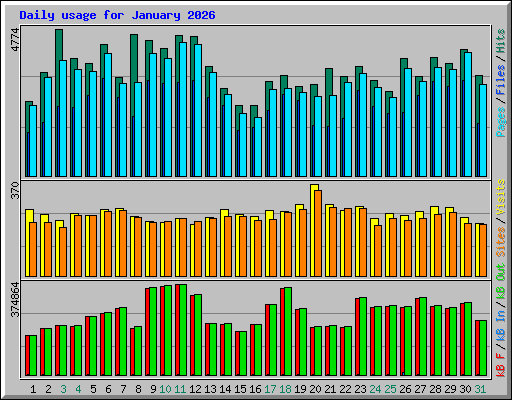
Task: Click weekend day label 4
Action: point(78,389)
